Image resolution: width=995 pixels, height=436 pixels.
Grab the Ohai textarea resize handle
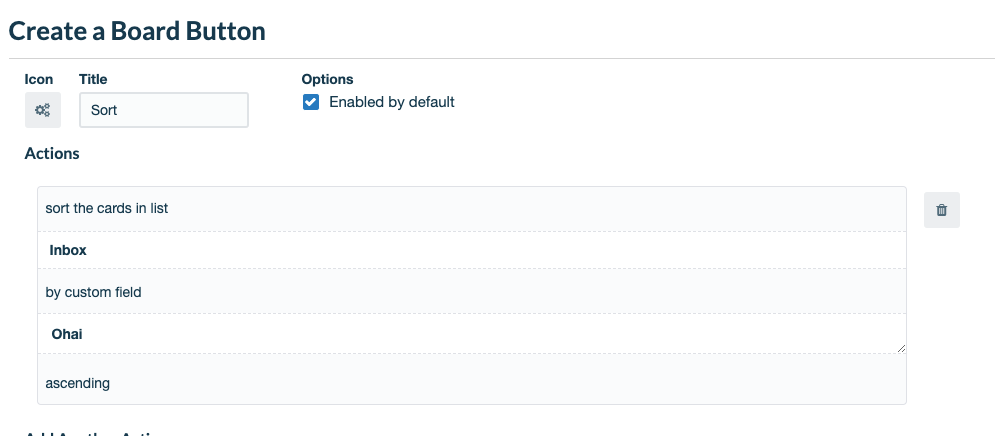pyautogui.click(x=901, y=348)
